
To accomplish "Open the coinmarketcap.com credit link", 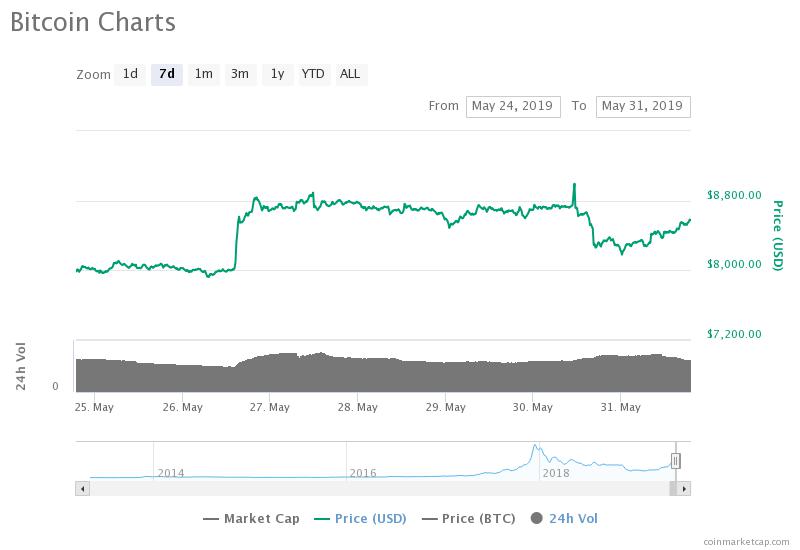I will pyautogui.click(x=746, y=542).
